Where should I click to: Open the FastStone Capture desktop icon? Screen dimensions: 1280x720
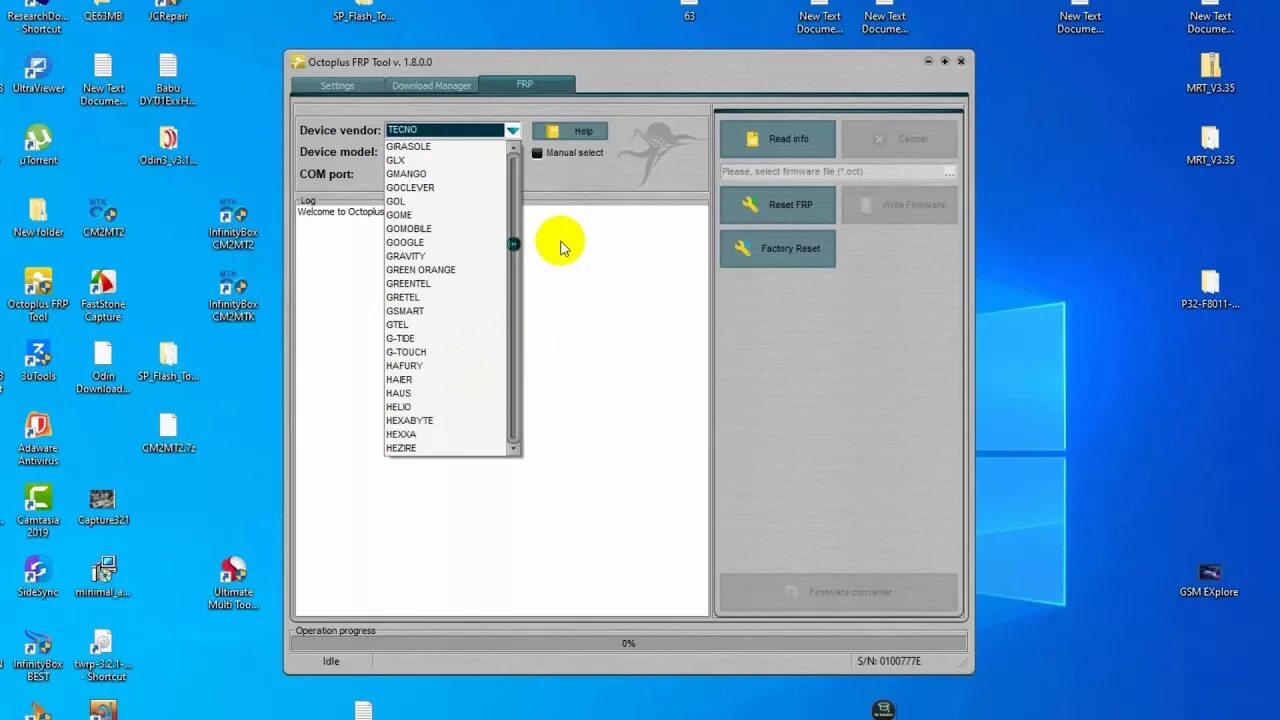(x=103, y=295)
